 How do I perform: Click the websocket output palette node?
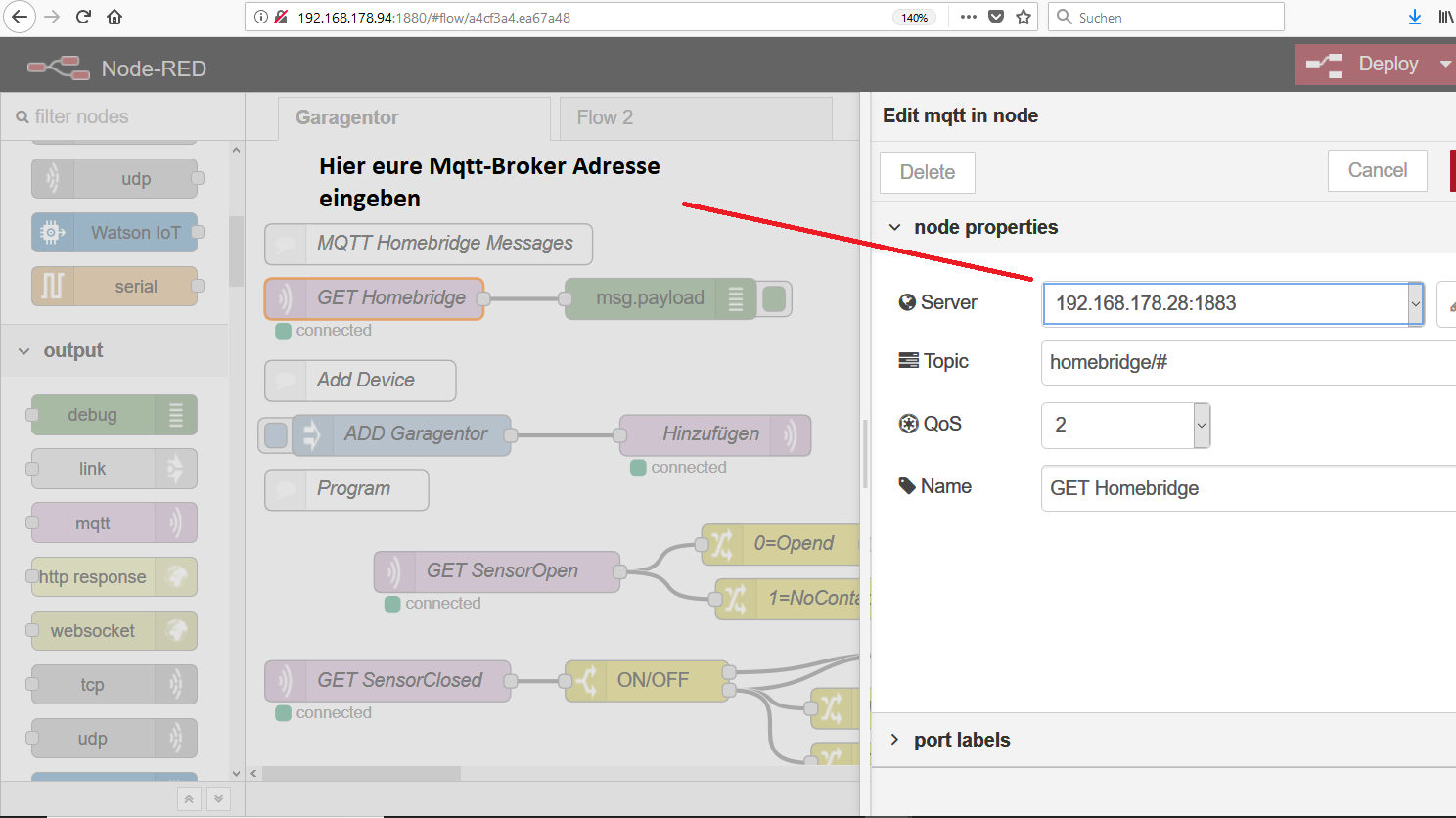tap(114, 631)
